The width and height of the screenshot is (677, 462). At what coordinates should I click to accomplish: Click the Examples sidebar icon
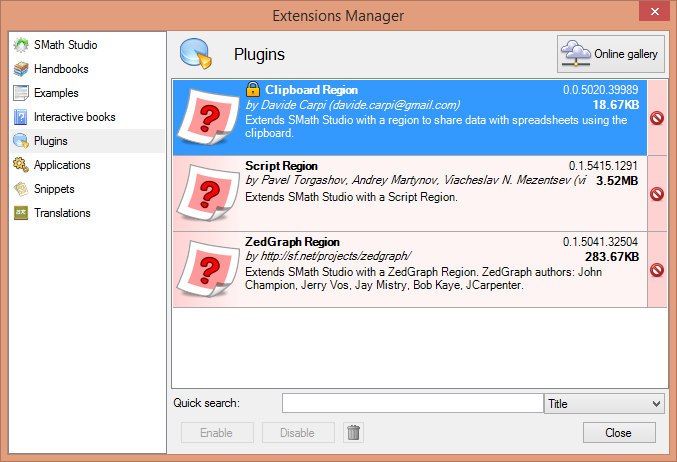(x=21, y=93)
